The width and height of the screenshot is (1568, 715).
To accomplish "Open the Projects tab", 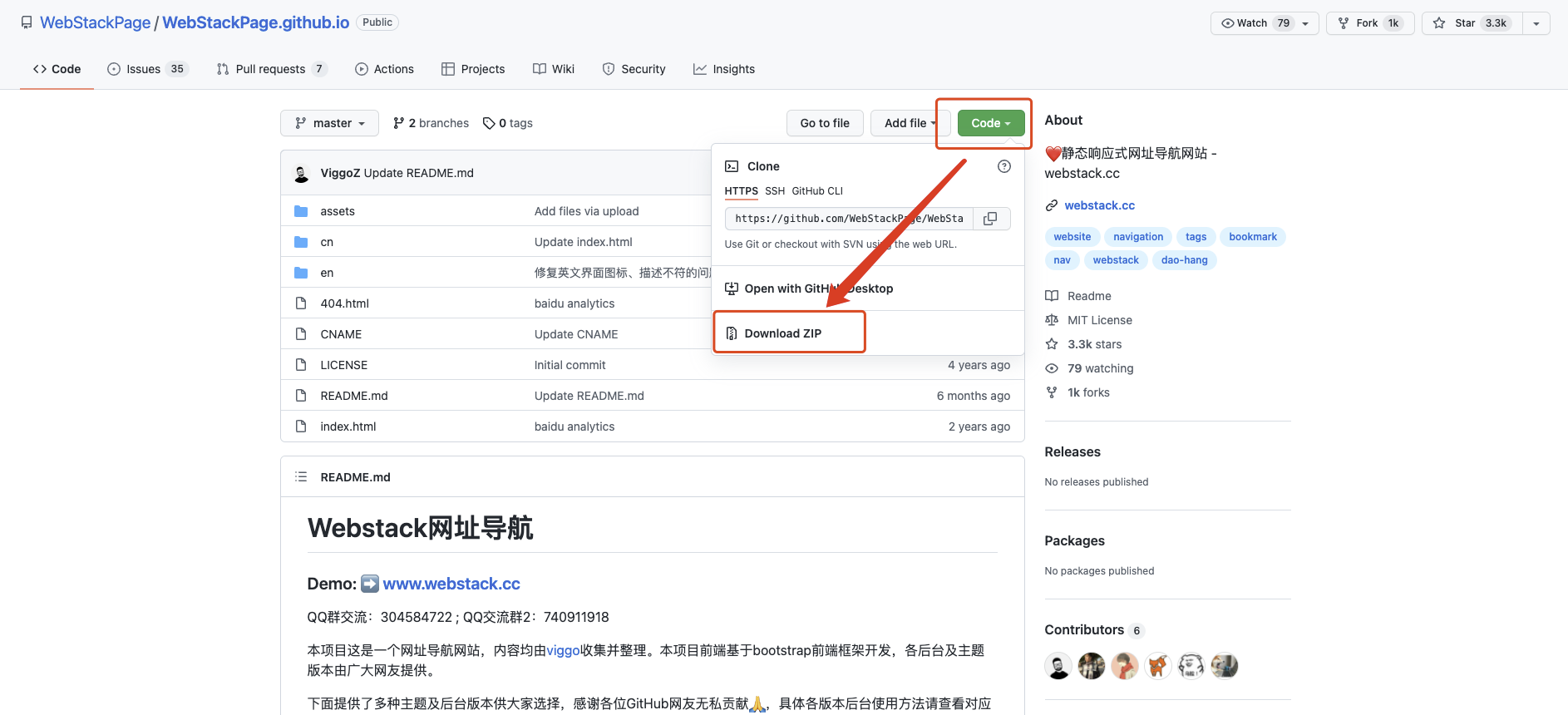I will pos(473,69).
